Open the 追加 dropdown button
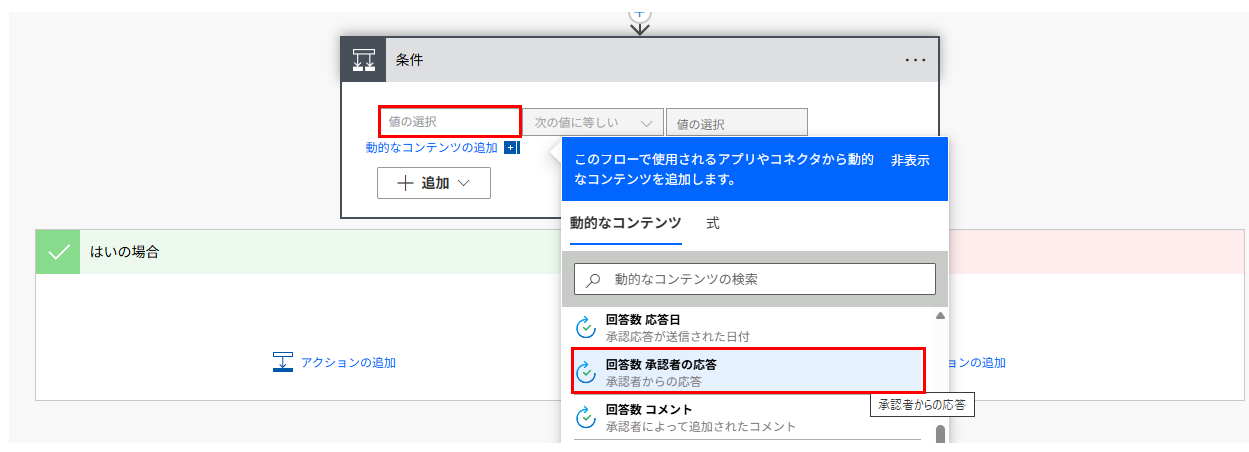Screen dimensions: 1249x452 click(434, 183)
